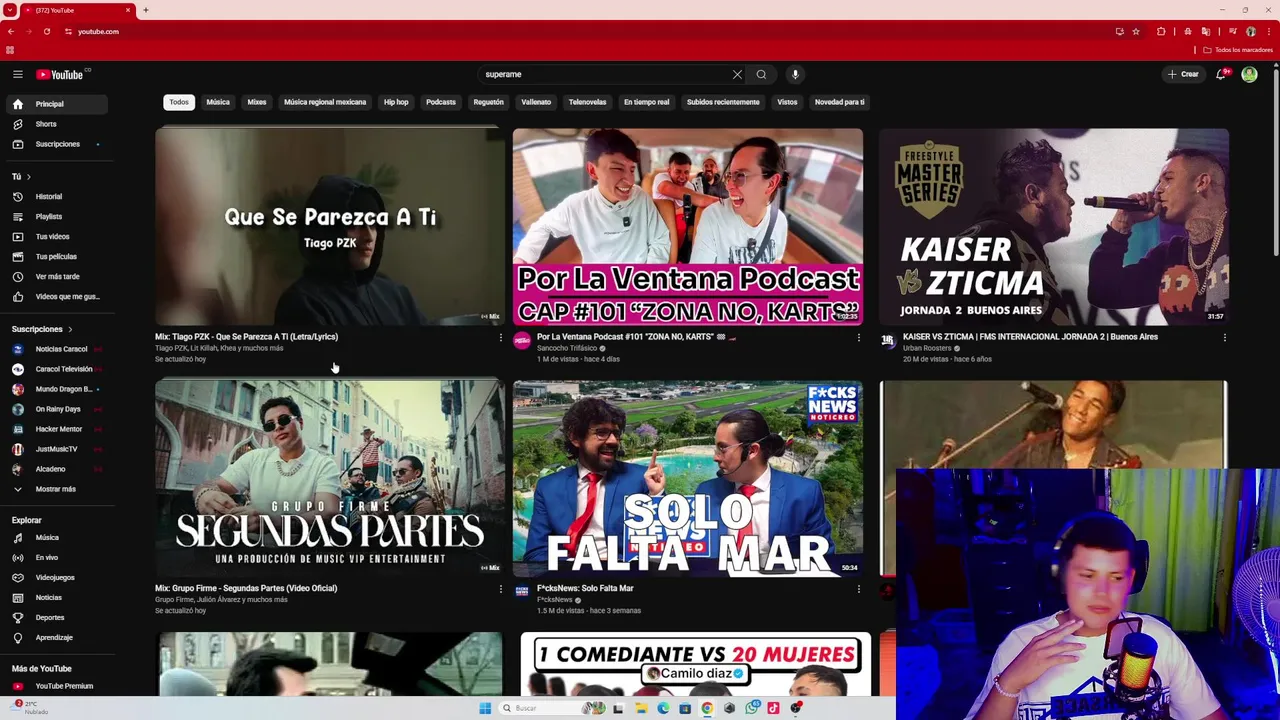Viewport: 1280px width, 720px height.
Task: Select Música regional mexicana chip
Action: 325,102
